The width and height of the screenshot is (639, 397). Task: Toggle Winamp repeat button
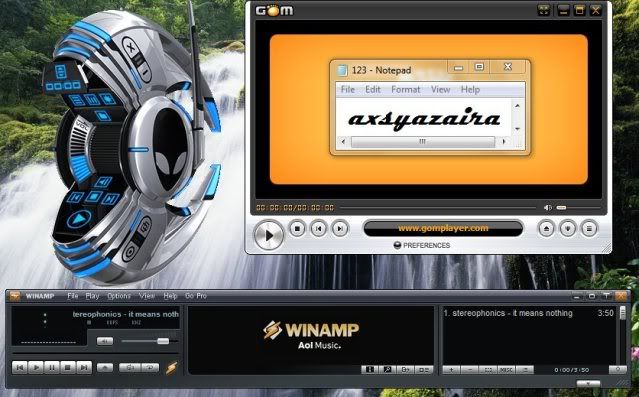tap(150, 368)
